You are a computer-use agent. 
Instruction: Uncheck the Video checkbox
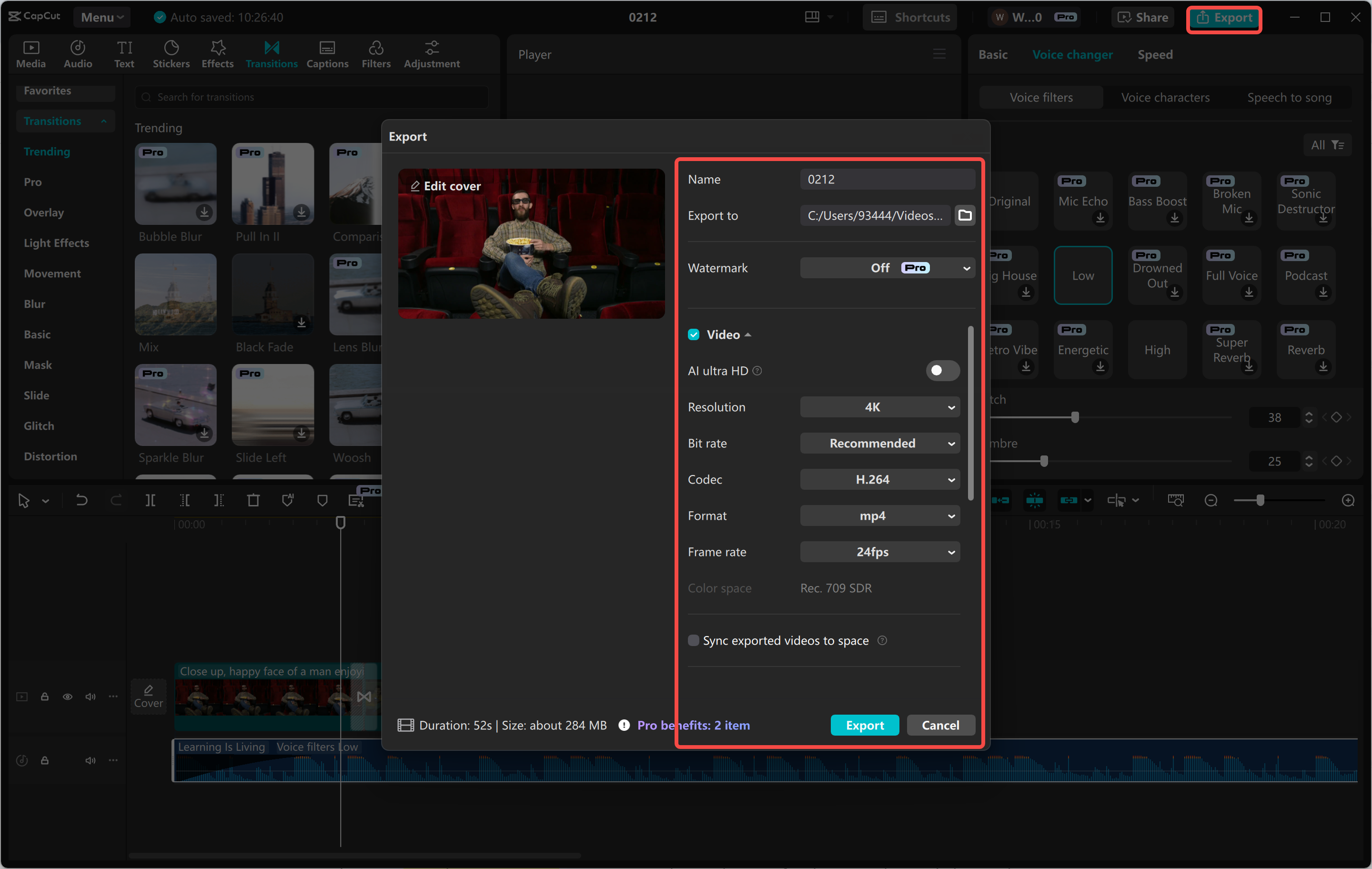[694, 334]
